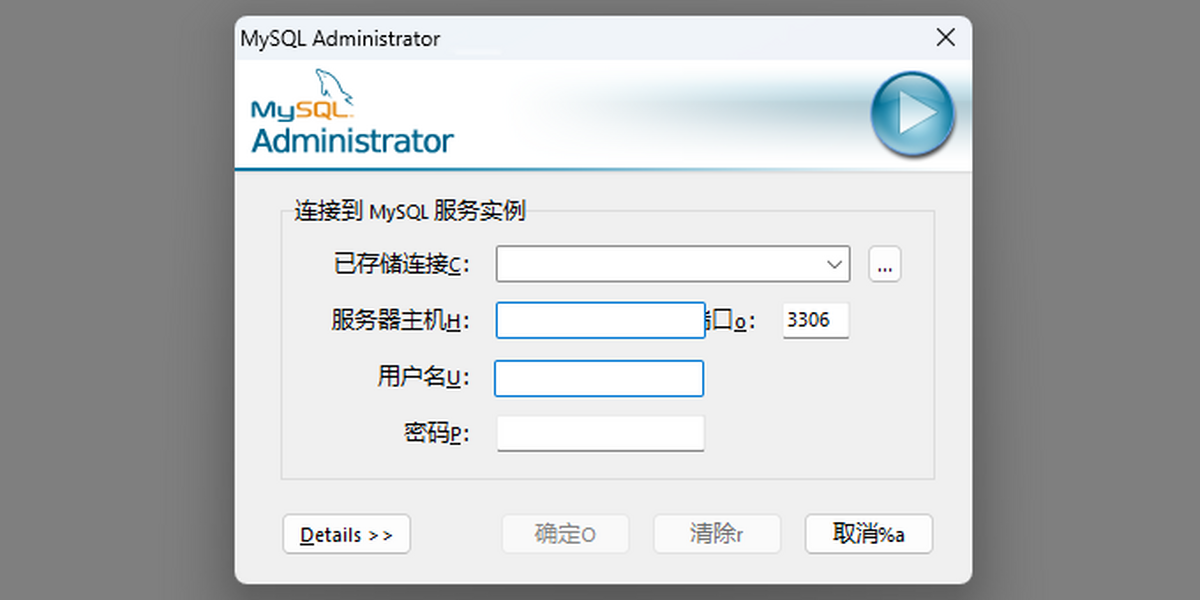The height and width of the screenshot is (600, 1200).
Task: Open the stored connections browse (...) button
Action: click(885, 265)
